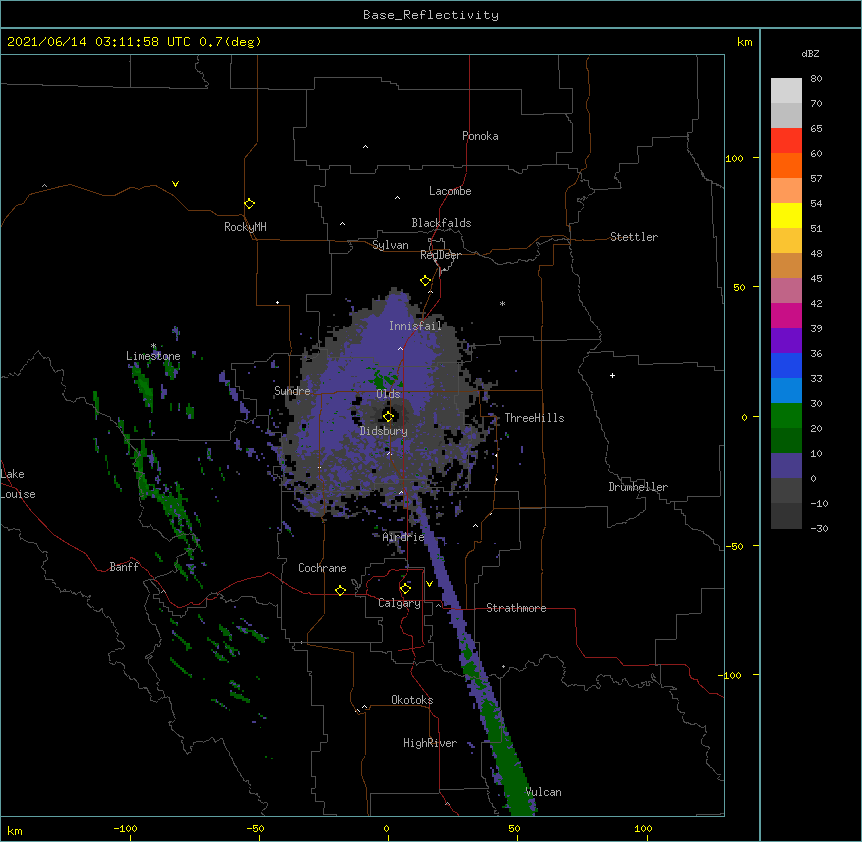The width and height of the screenshot is (862, 842).
Task: Select the yellow v marker northwest of RockyMH
Action: click(175, 184)
